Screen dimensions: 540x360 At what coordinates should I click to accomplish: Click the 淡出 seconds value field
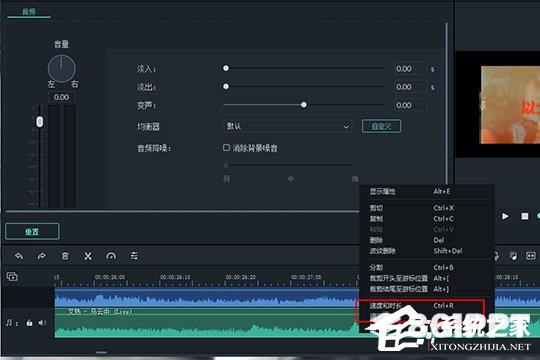coord(410,87)
